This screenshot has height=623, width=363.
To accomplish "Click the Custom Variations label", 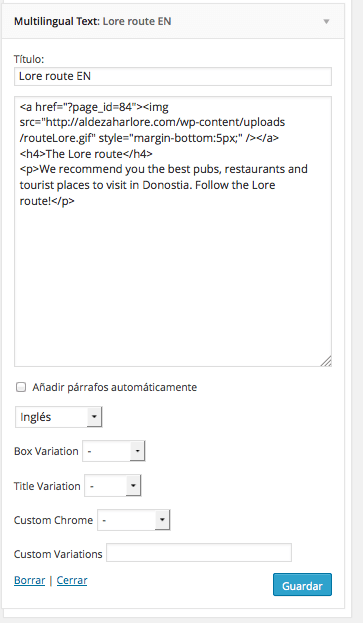I will tap(58, 554).
